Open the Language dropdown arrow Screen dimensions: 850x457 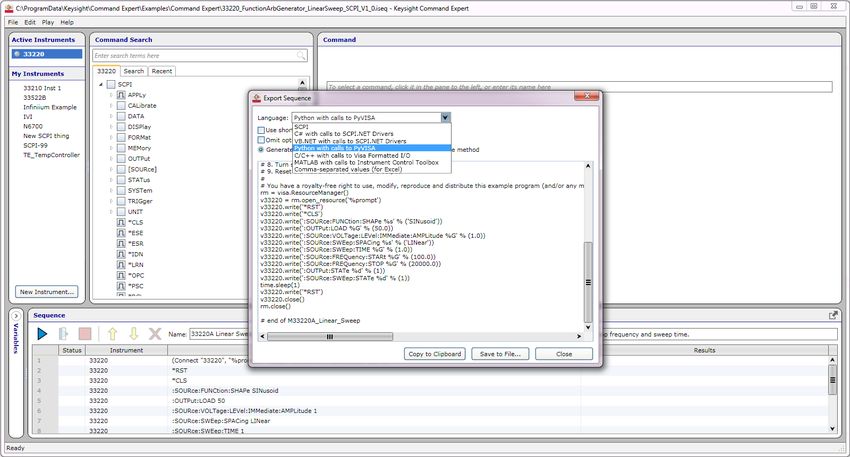(445, 118)
